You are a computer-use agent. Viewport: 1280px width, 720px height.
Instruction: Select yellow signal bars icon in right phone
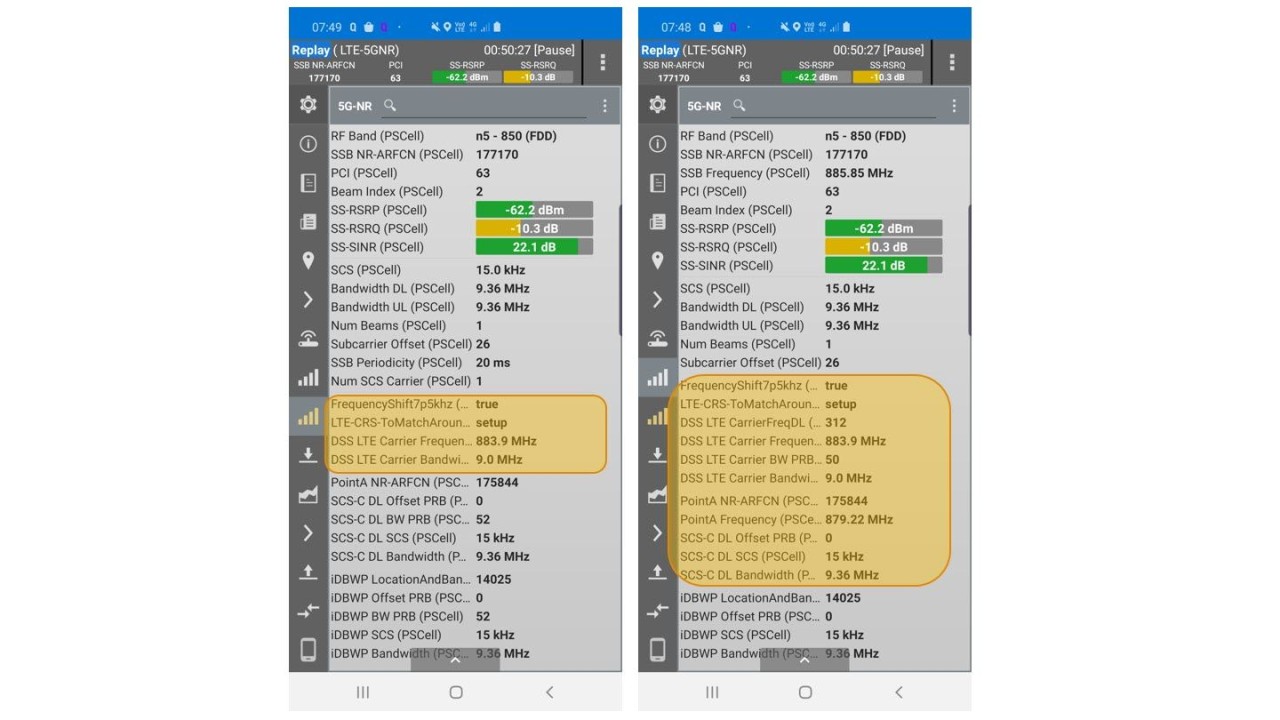pos(657,416)
